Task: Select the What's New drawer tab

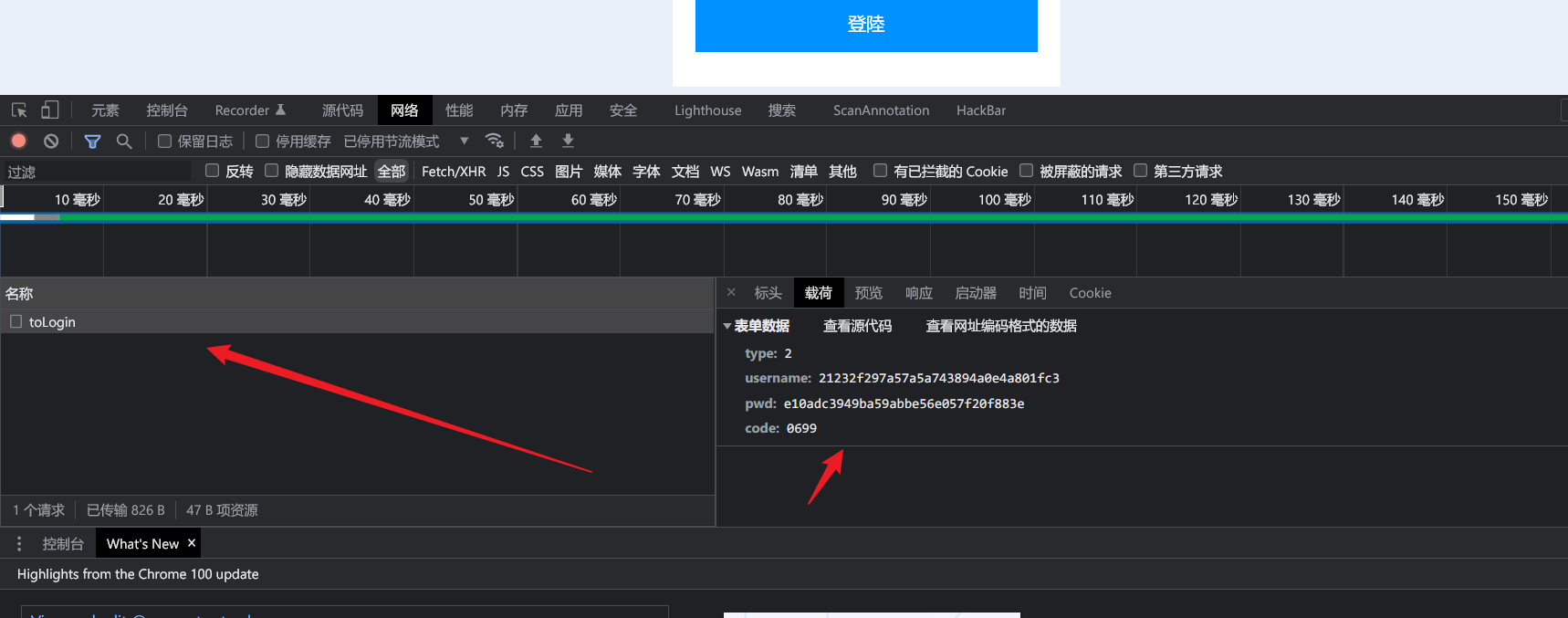Action: click(142, 544)
